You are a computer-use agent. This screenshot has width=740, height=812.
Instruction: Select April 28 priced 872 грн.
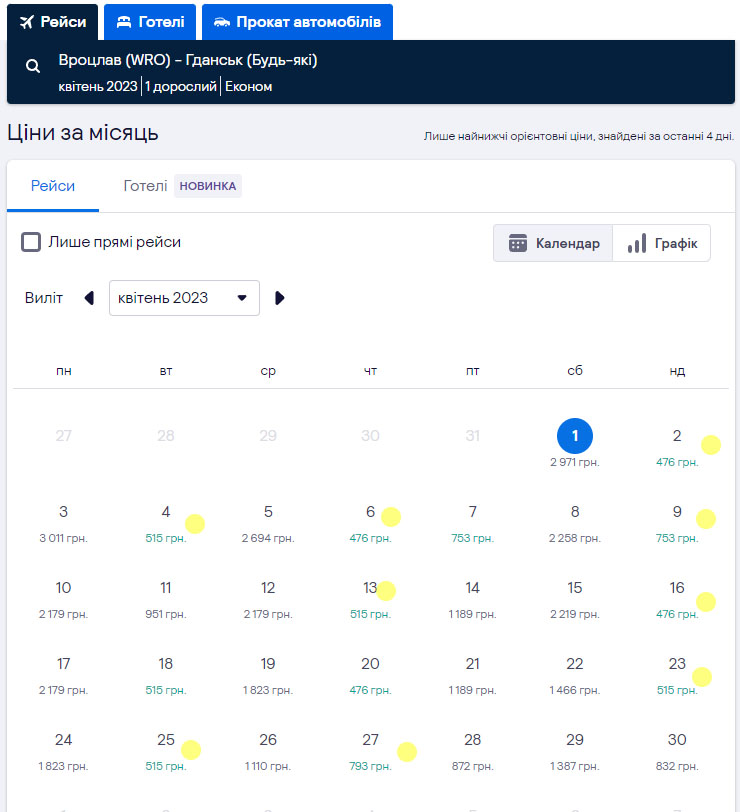click(472, 751)
